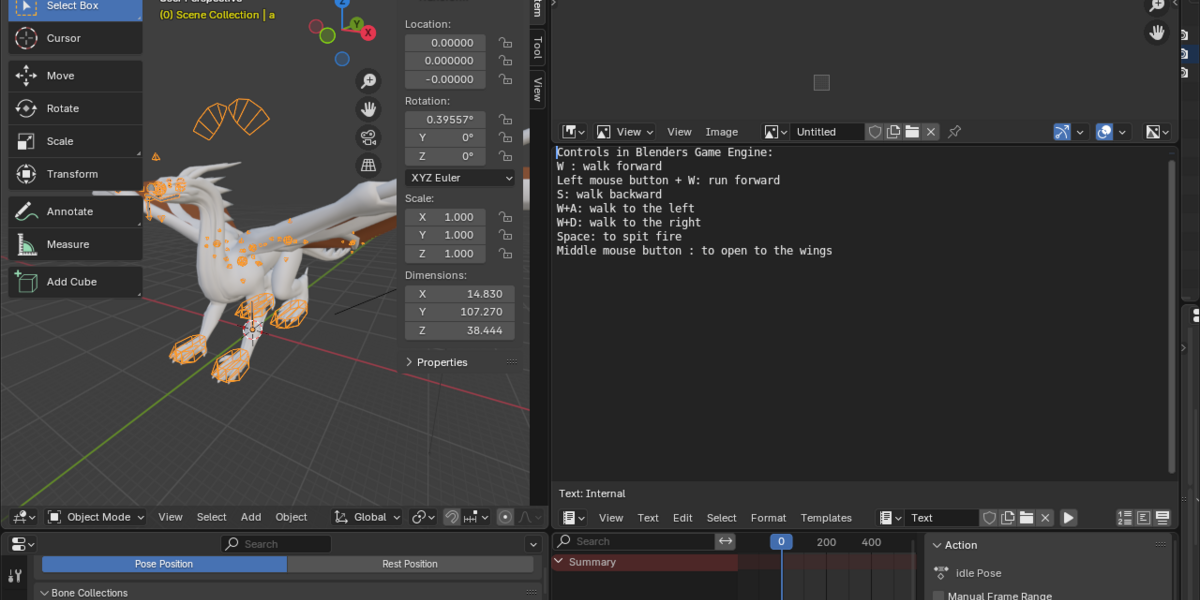
Task: Open the Global transform orientation dropdown
Action: (x=367, y=517)
